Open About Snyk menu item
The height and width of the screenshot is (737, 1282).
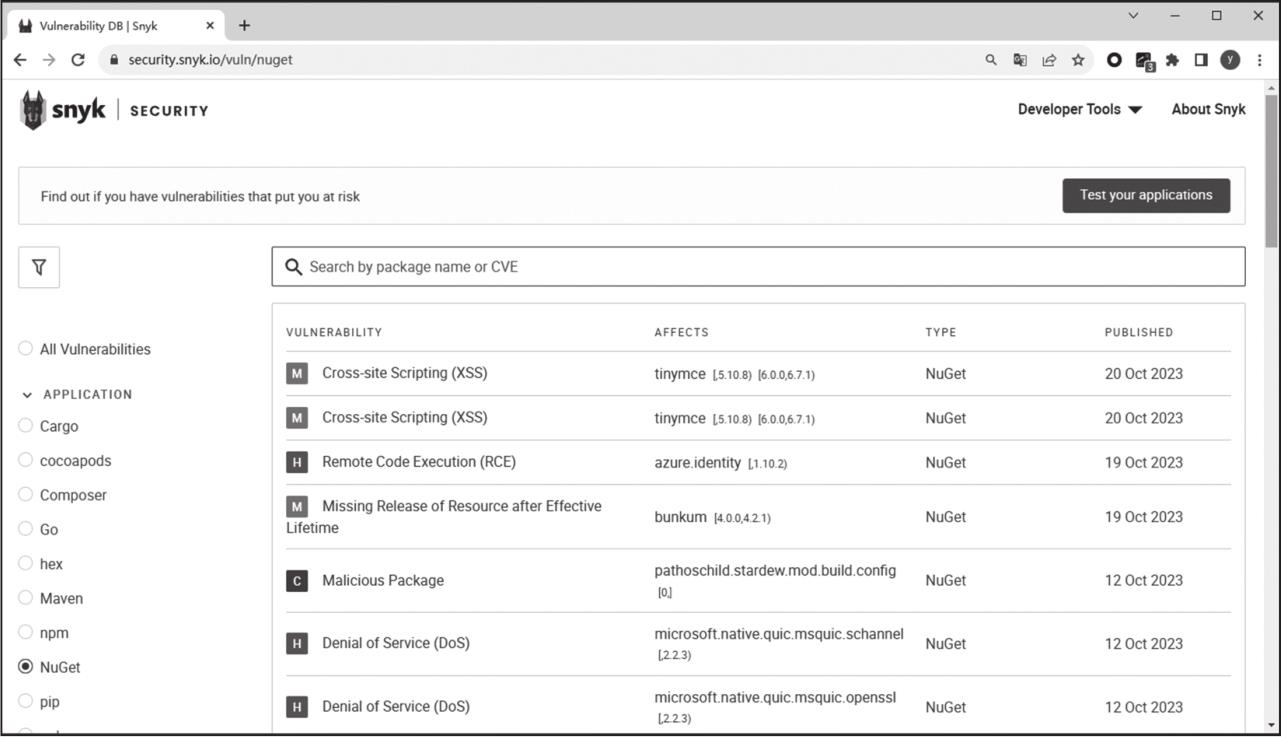tap(1208, 110)
